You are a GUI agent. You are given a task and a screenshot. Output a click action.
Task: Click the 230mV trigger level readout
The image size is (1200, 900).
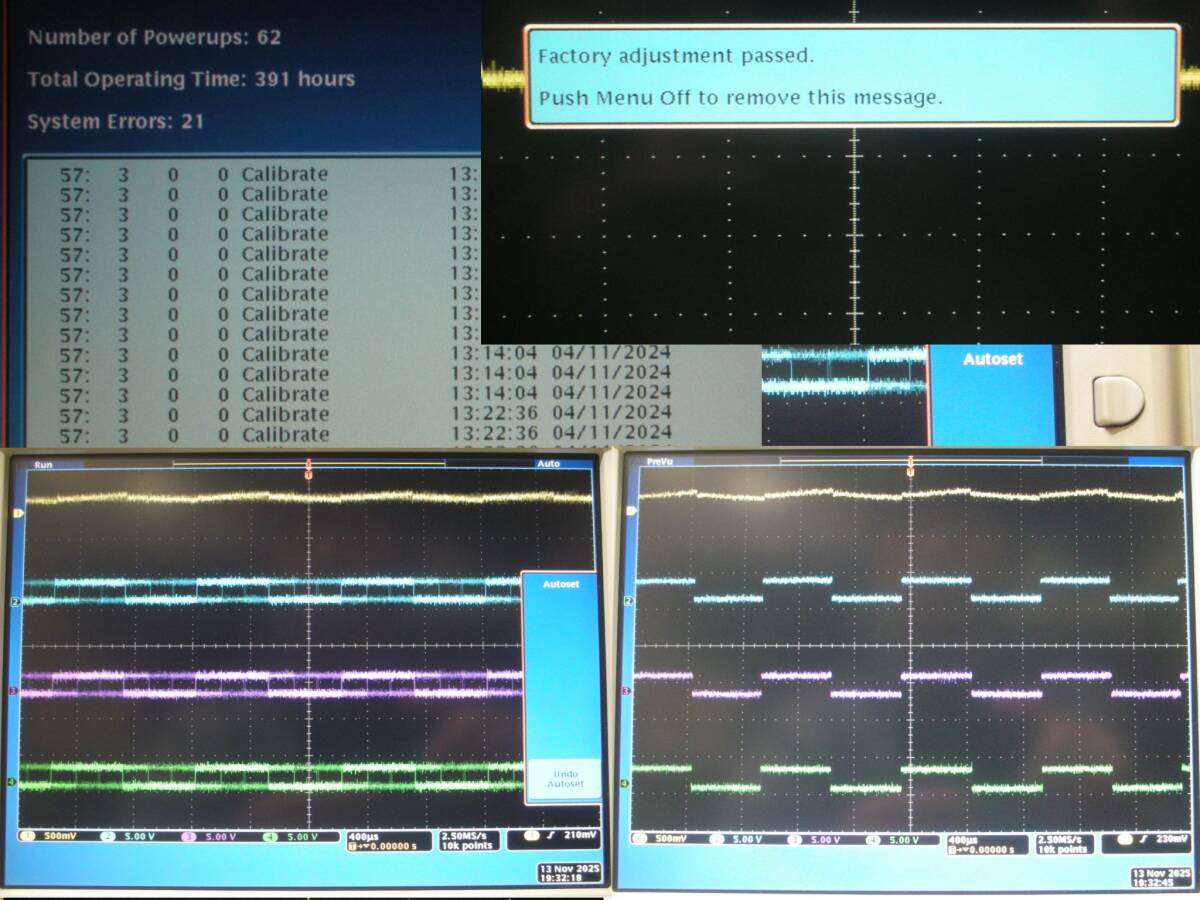click(1174, 839)
